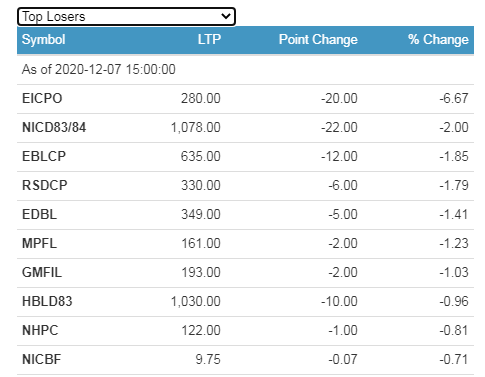Viewport: 485px width, 377px height.
Task: Click the Symbol column header
Action: coord(43,40)
